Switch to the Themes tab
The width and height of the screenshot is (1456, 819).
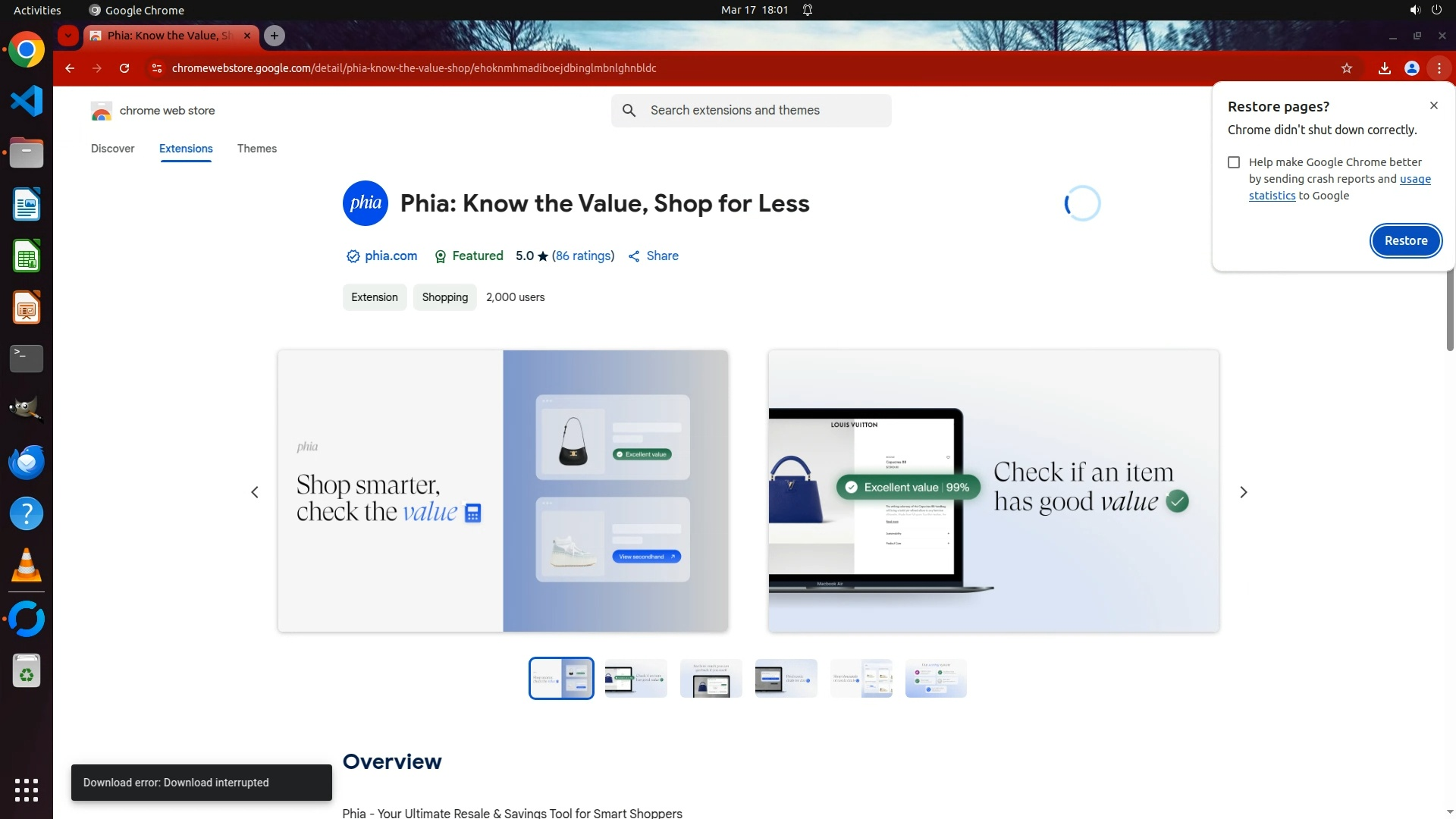[x=256, y=149]
